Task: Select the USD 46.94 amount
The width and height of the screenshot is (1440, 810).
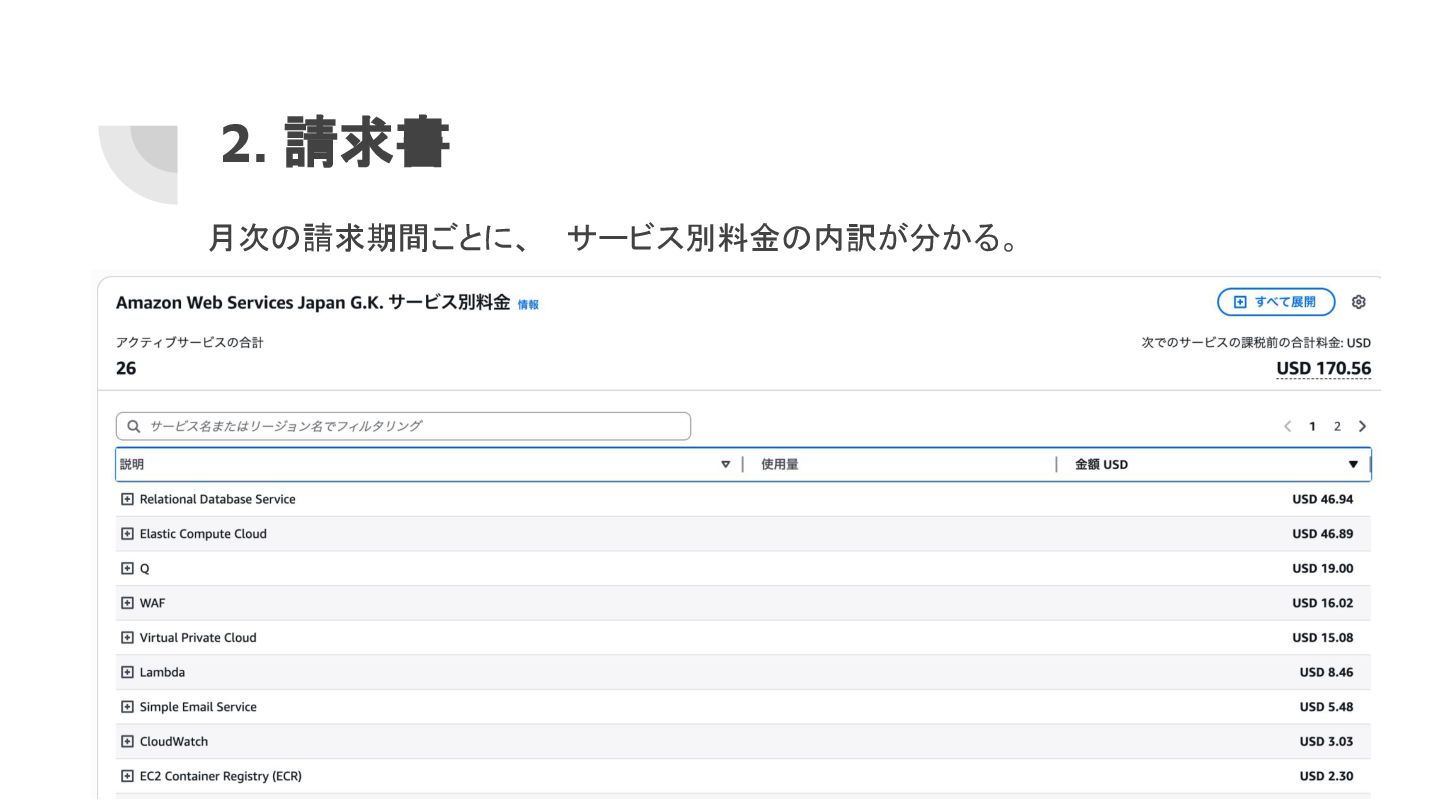Action: pyautogui.click(x=1322, y=499)
